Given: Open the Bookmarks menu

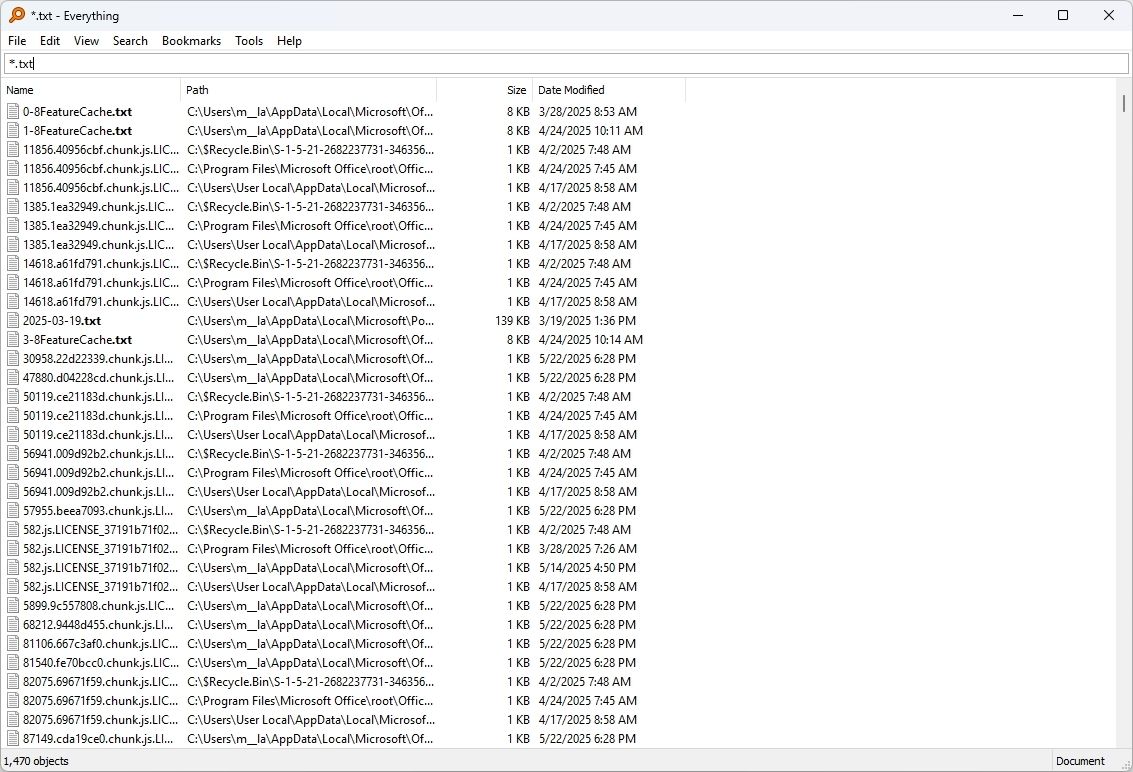Looking at the screenshot, I should click(x=191, y=41).
